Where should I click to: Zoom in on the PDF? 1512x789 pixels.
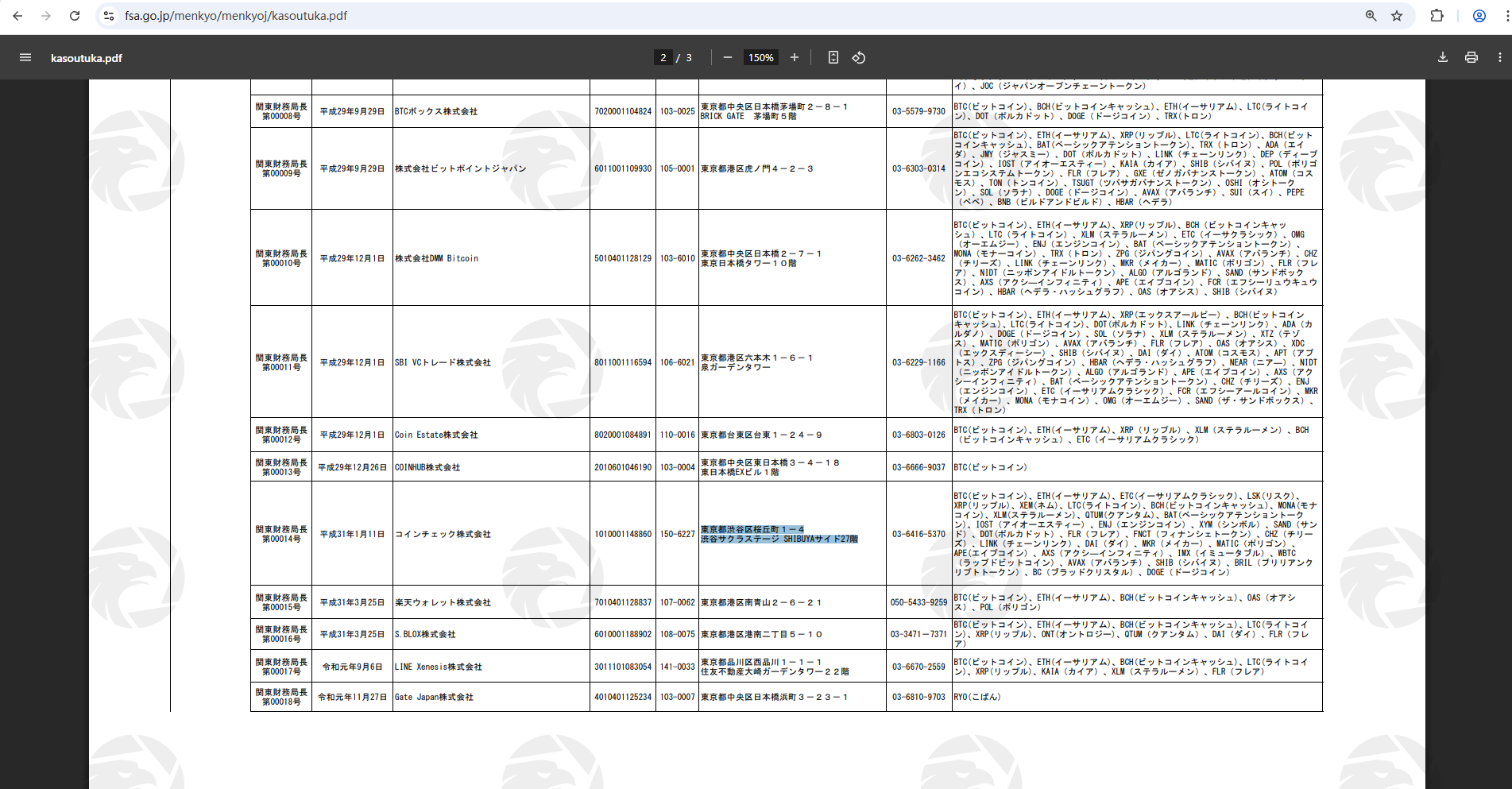point(794,57)
